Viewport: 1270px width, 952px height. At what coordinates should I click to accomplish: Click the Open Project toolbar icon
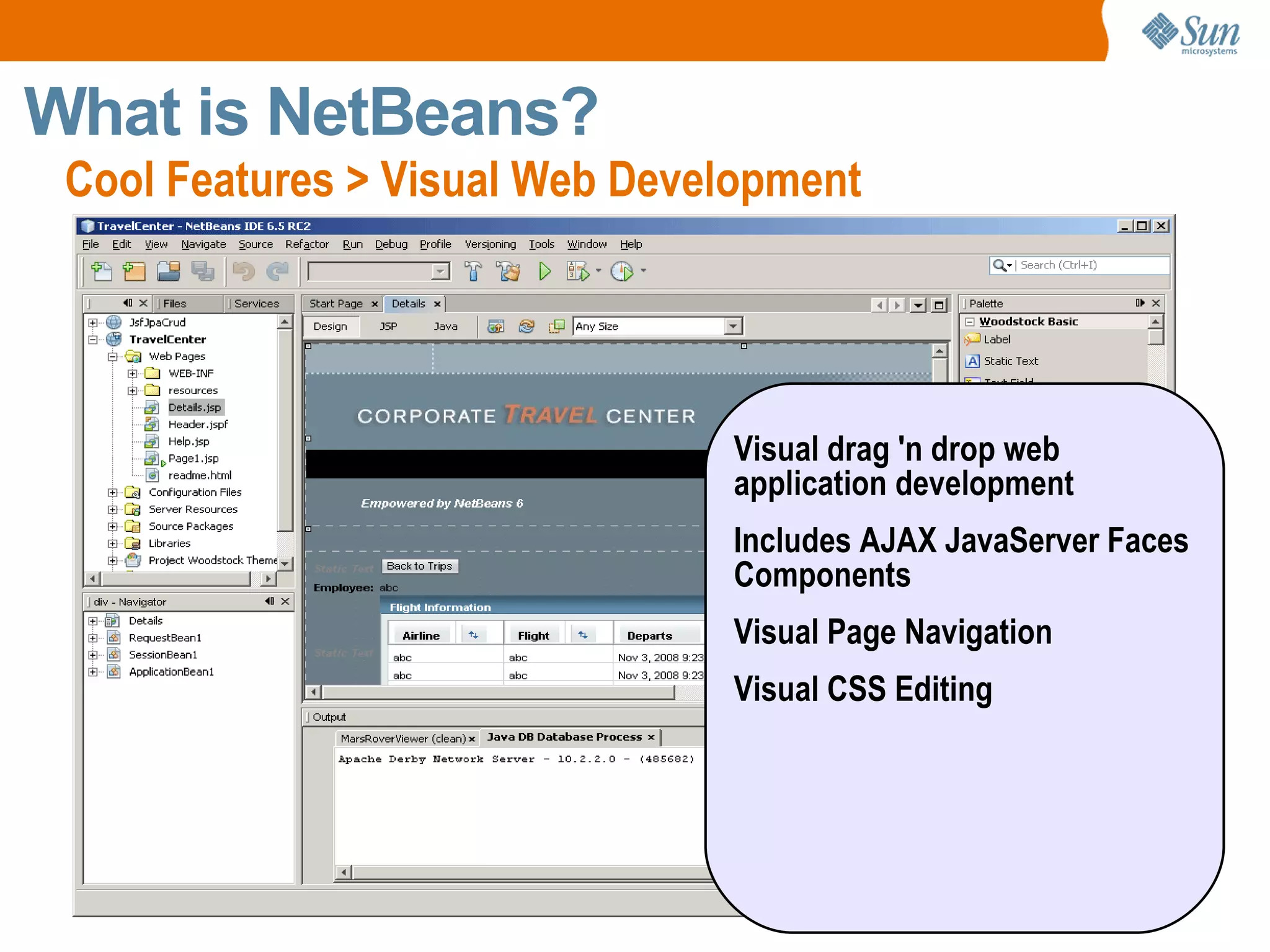coord(168,271)
